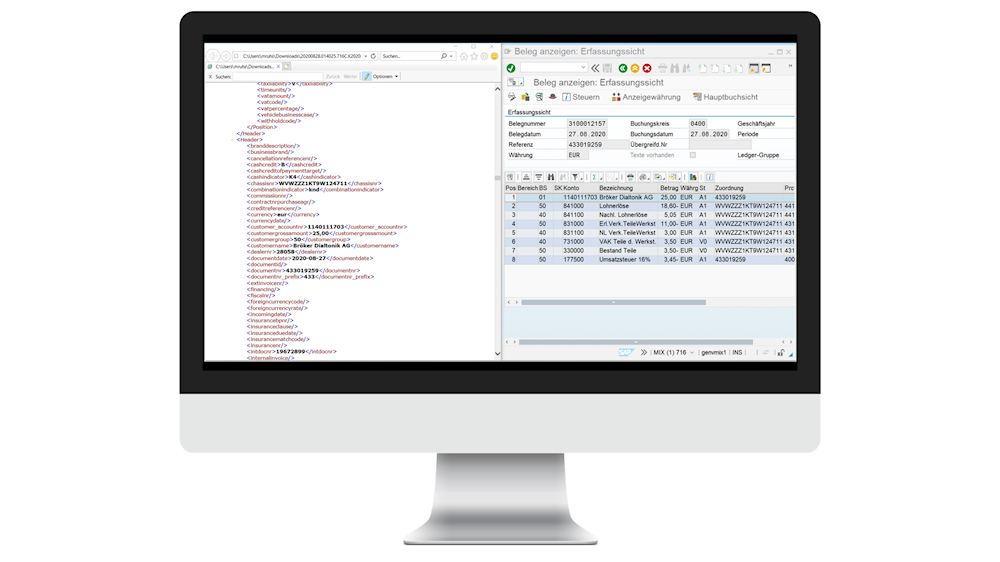Click the Find binoculars icon in the top SAP toolbar
Viewport: 1000px width, 562px height.
click(675, 68)
